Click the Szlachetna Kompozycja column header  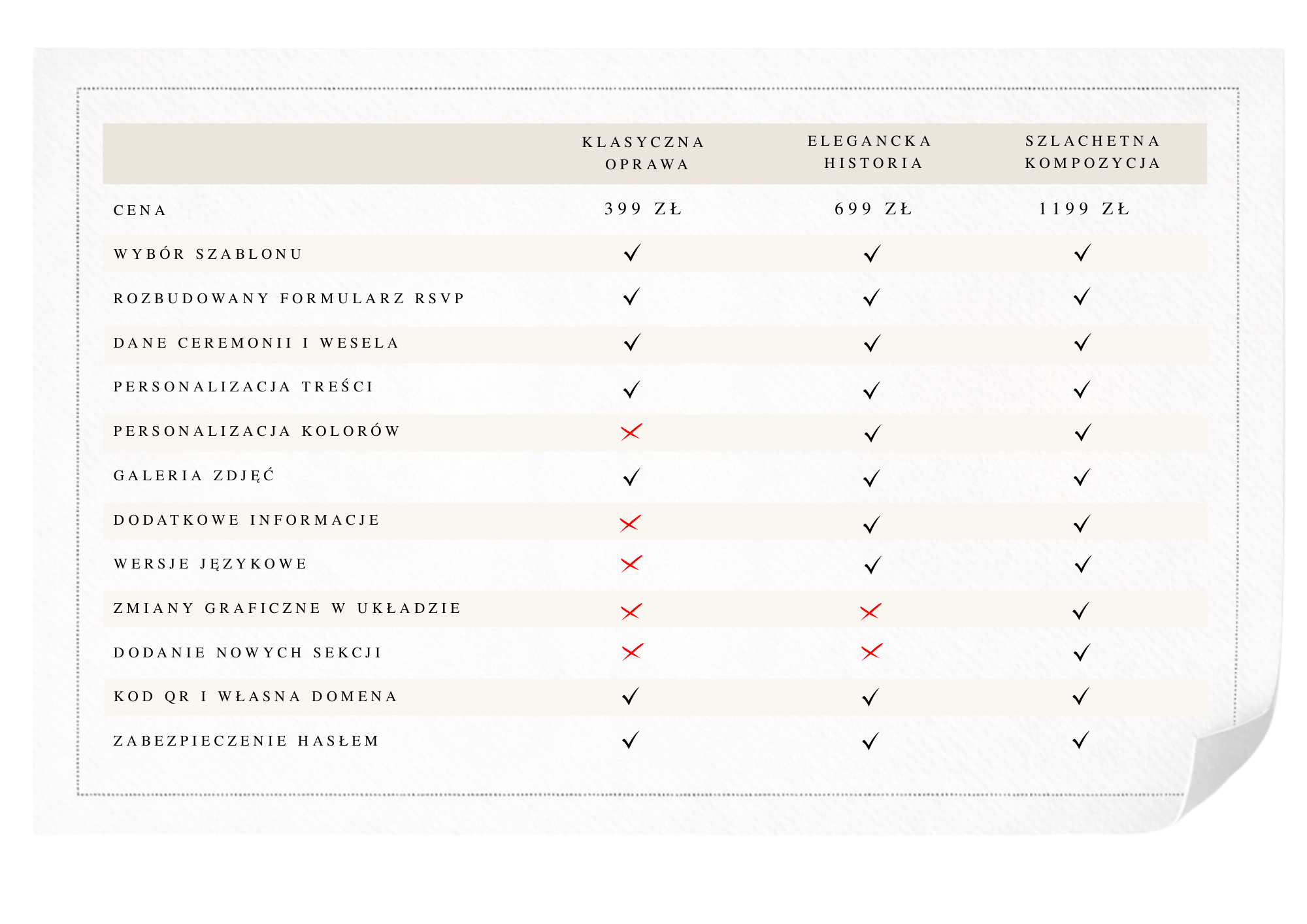click(1092, 152)
